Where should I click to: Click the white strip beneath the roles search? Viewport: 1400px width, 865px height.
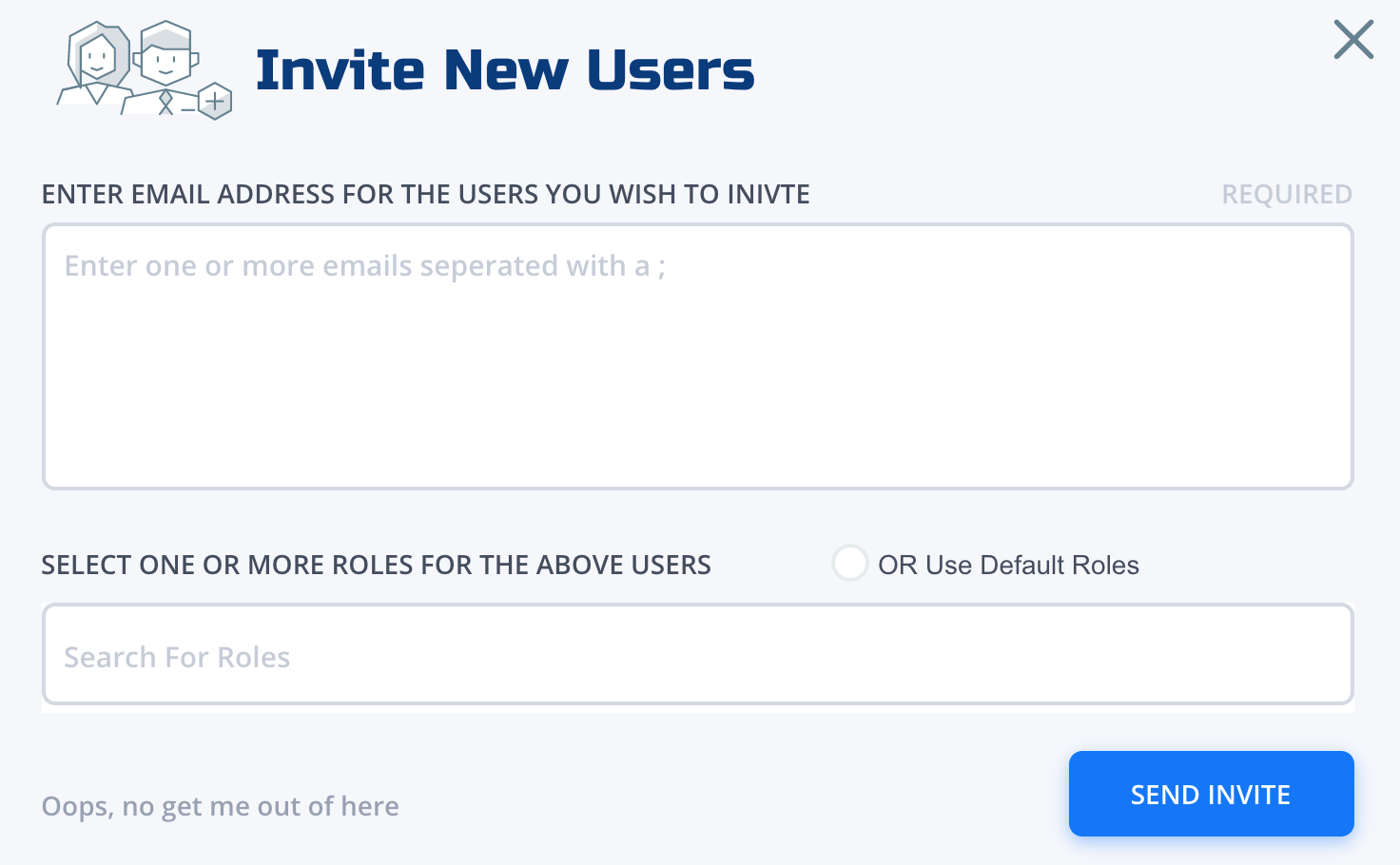698,709
